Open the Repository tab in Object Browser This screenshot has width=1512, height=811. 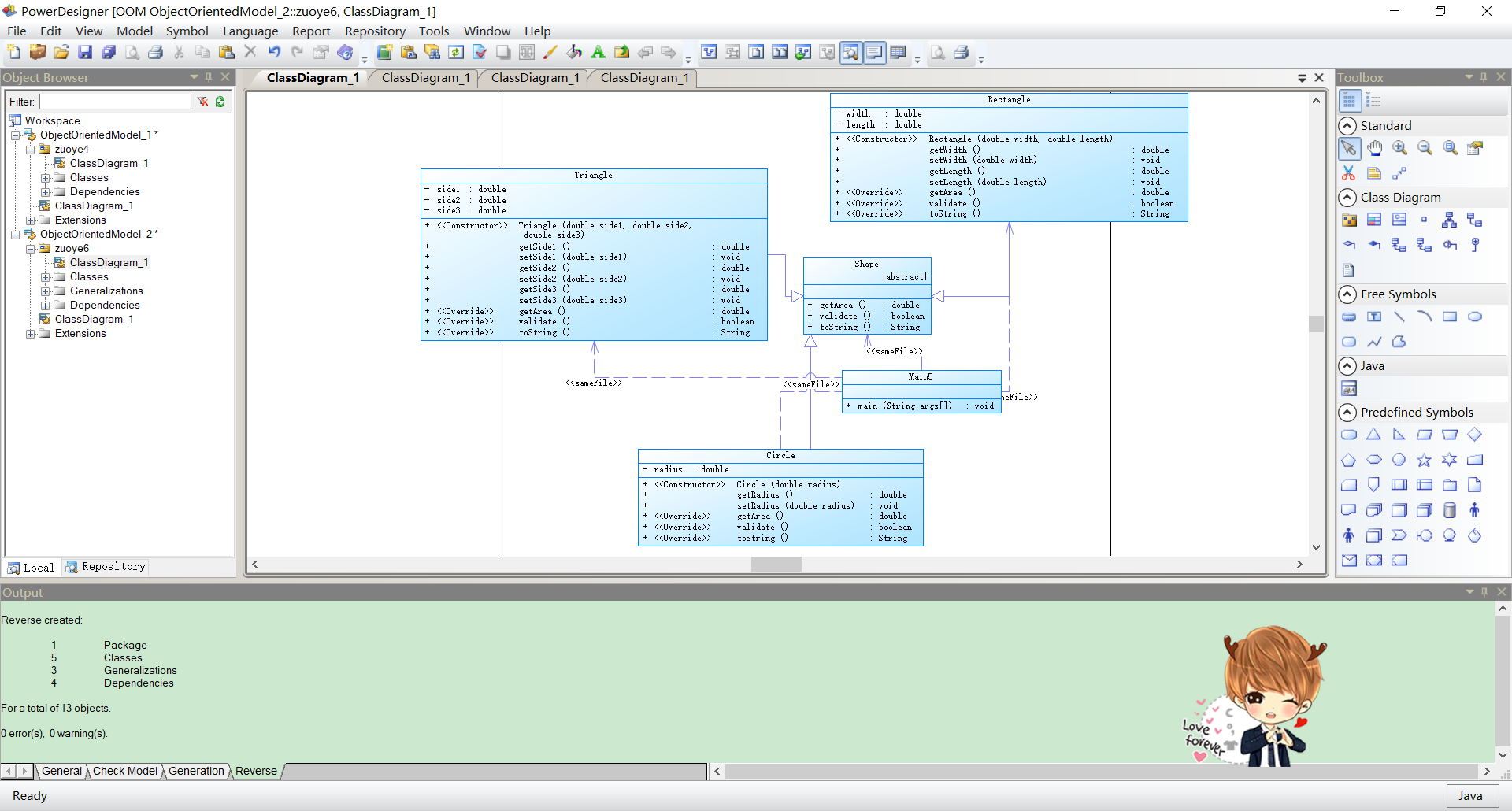tap(106, 567)
